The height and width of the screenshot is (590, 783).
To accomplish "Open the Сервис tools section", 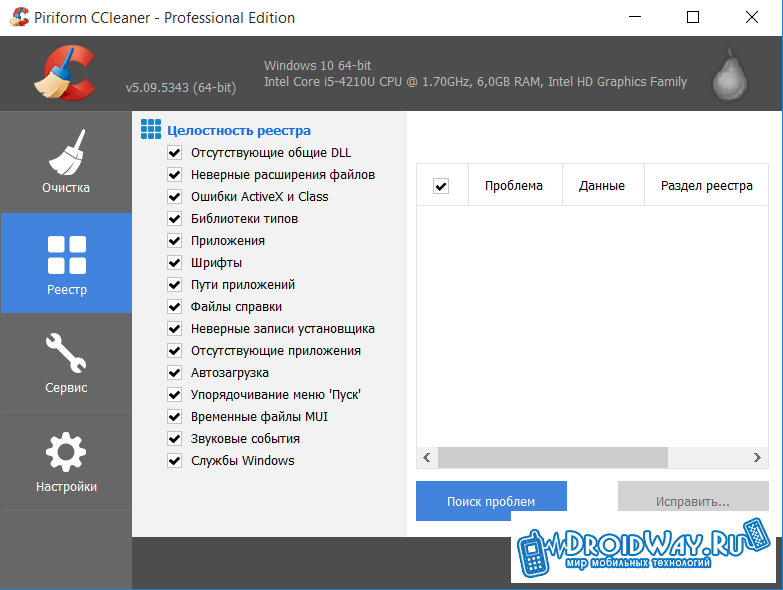I will coord(66,362).
